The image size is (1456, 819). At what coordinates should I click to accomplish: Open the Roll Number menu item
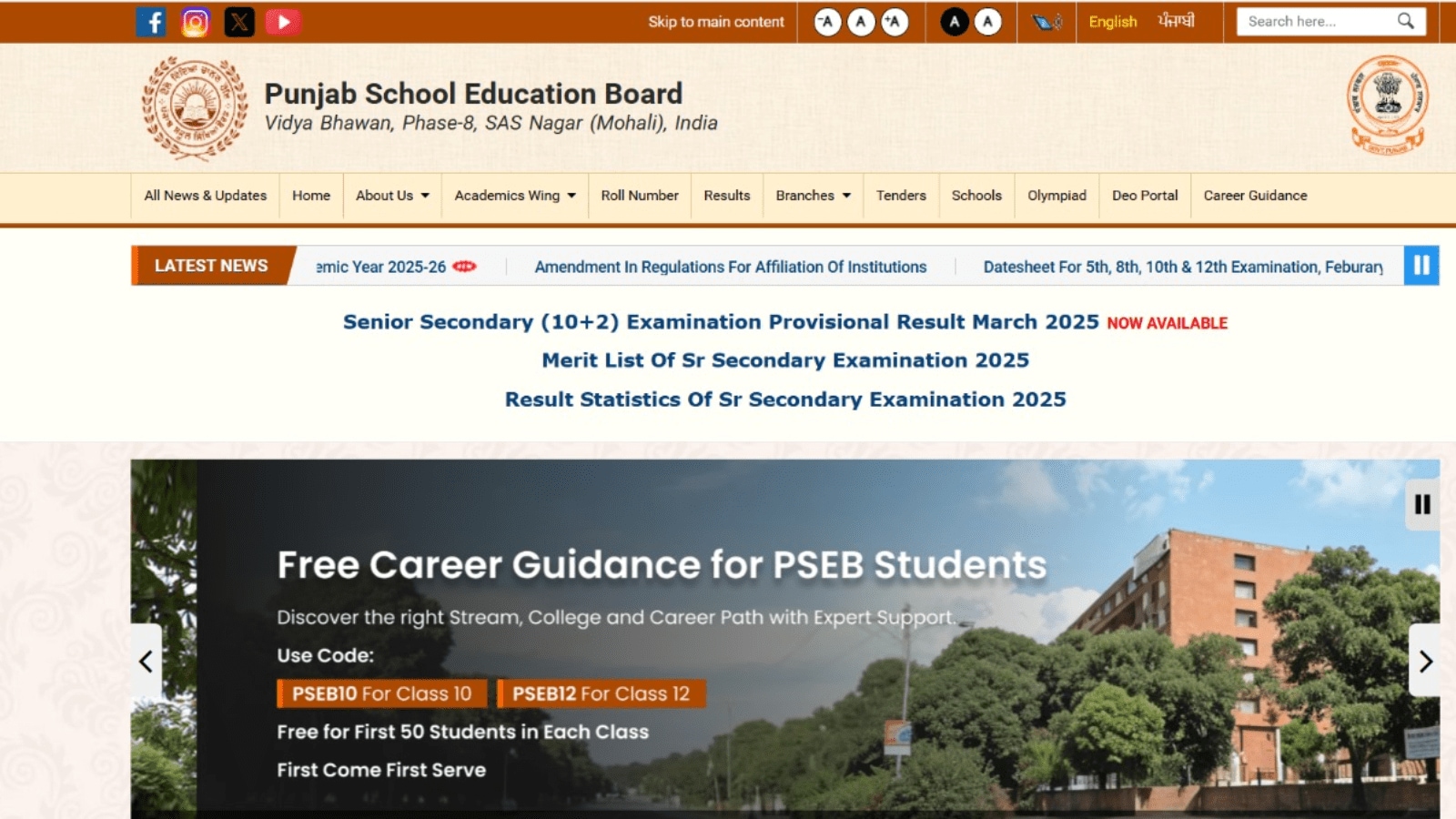(640, 196)
